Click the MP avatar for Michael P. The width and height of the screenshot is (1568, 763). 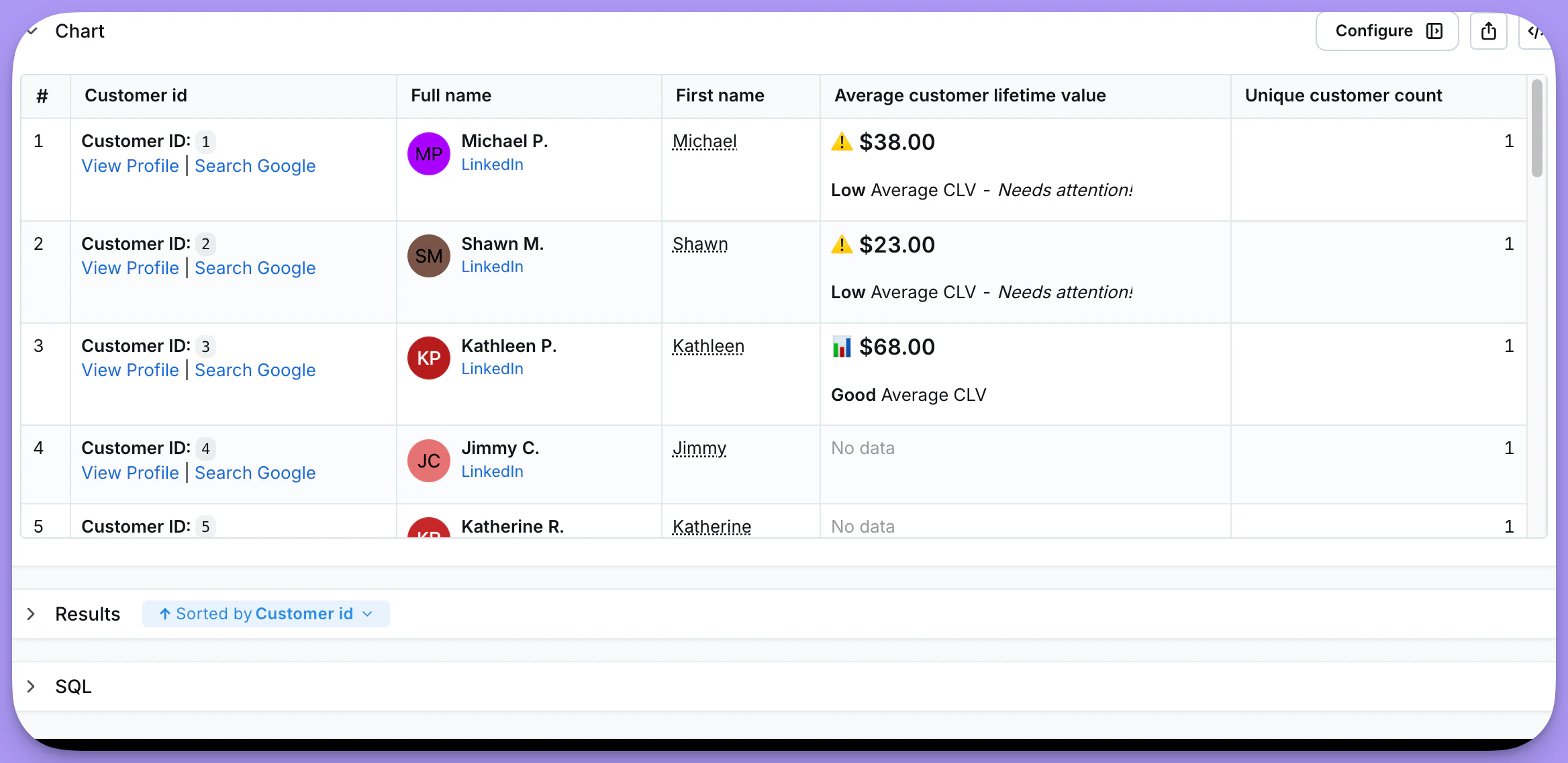pos(428,154)
